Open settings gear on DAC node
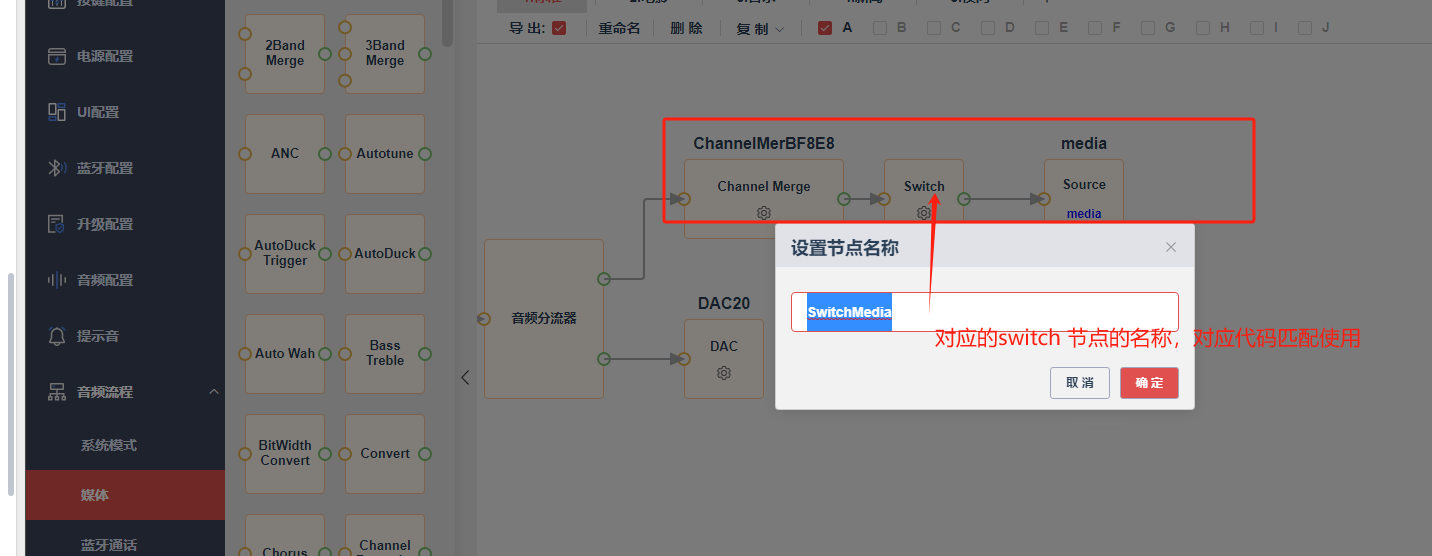Image resolution: width=1432 pixels, height=556 pixels. point(724,373)
